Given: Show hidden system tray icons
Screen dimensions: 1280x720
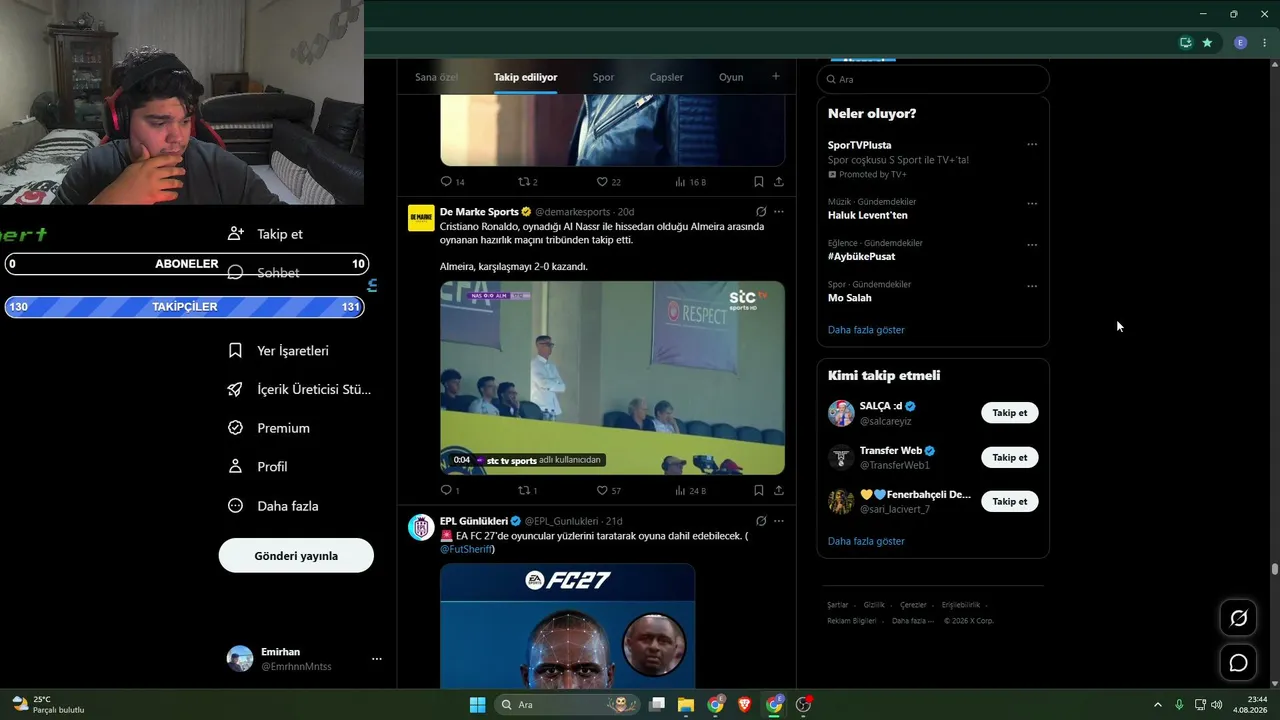Looking at the screenshot, I should 1158,704.
